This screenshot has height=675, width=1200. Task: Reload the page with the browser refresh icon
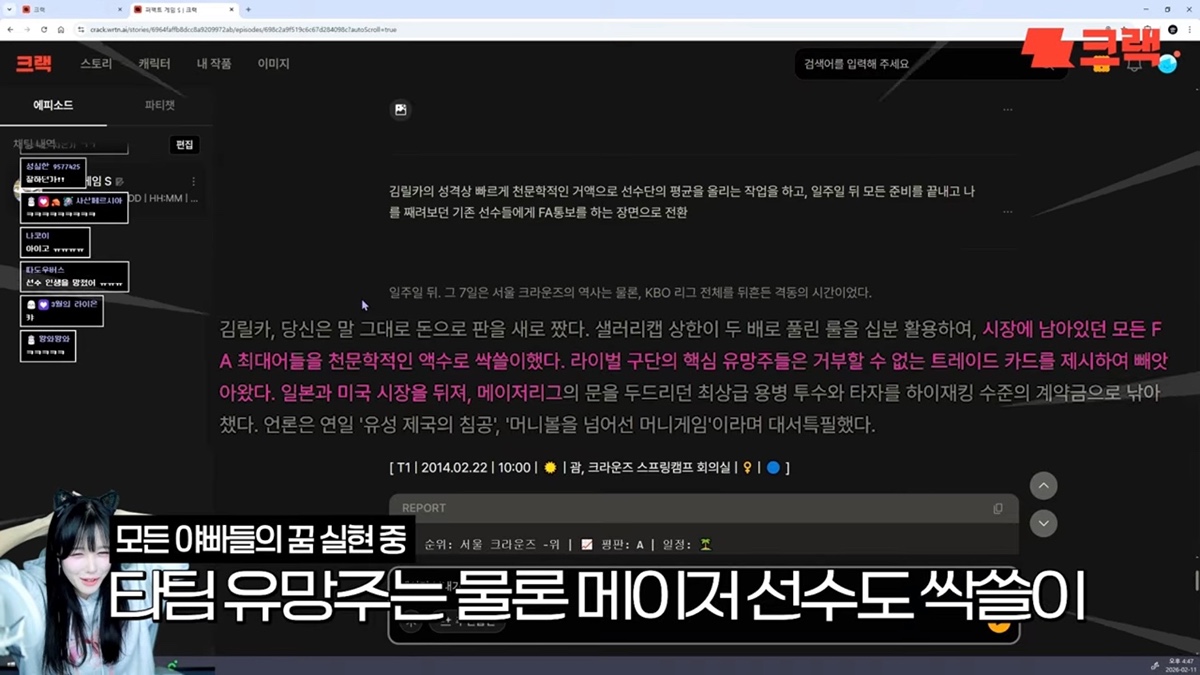43,30
